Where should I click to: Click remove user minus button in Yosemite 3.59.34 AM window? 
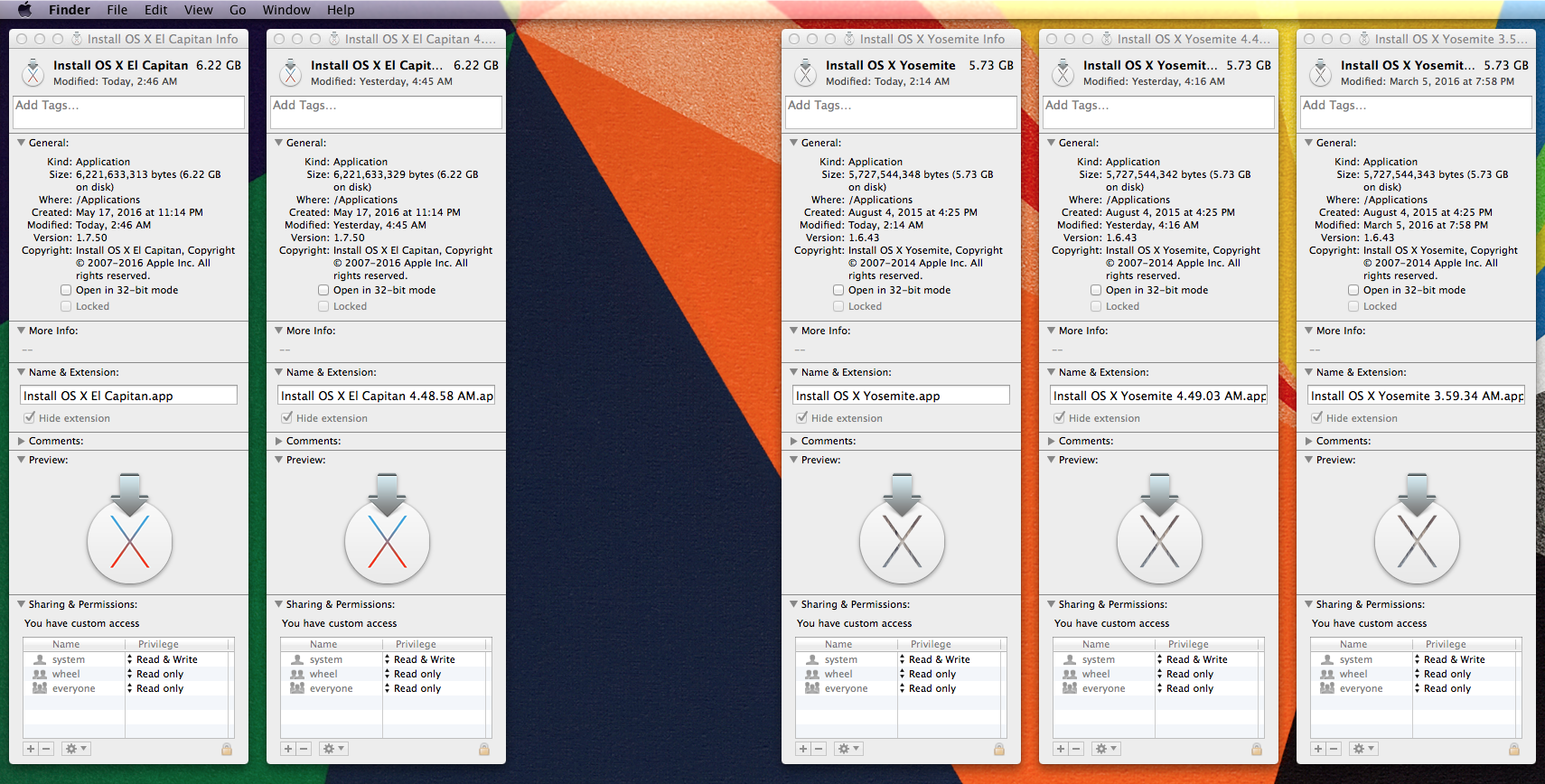pos(1334,749)
